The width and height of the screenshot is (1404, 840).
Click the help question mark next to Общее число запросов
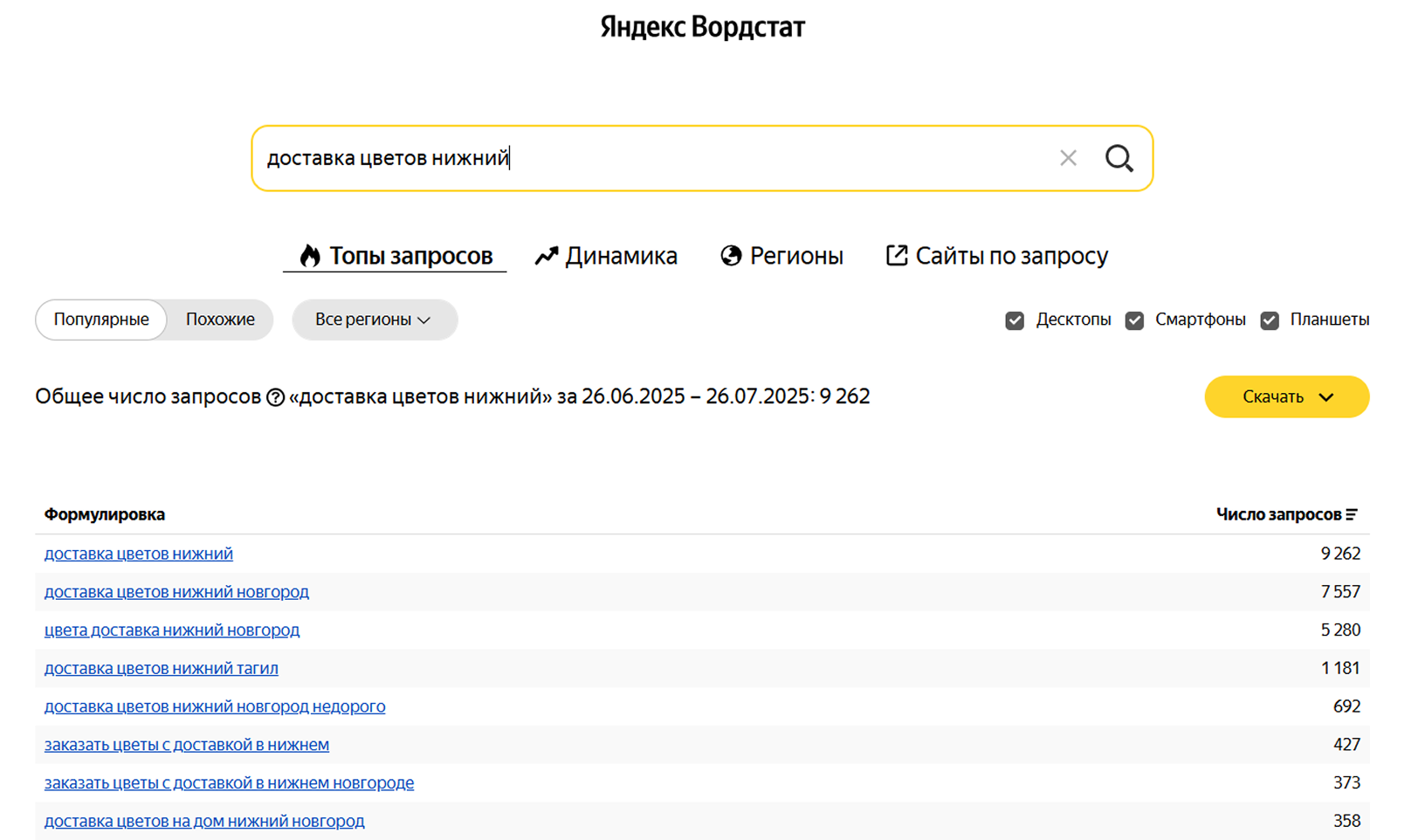tap(275, 397)
